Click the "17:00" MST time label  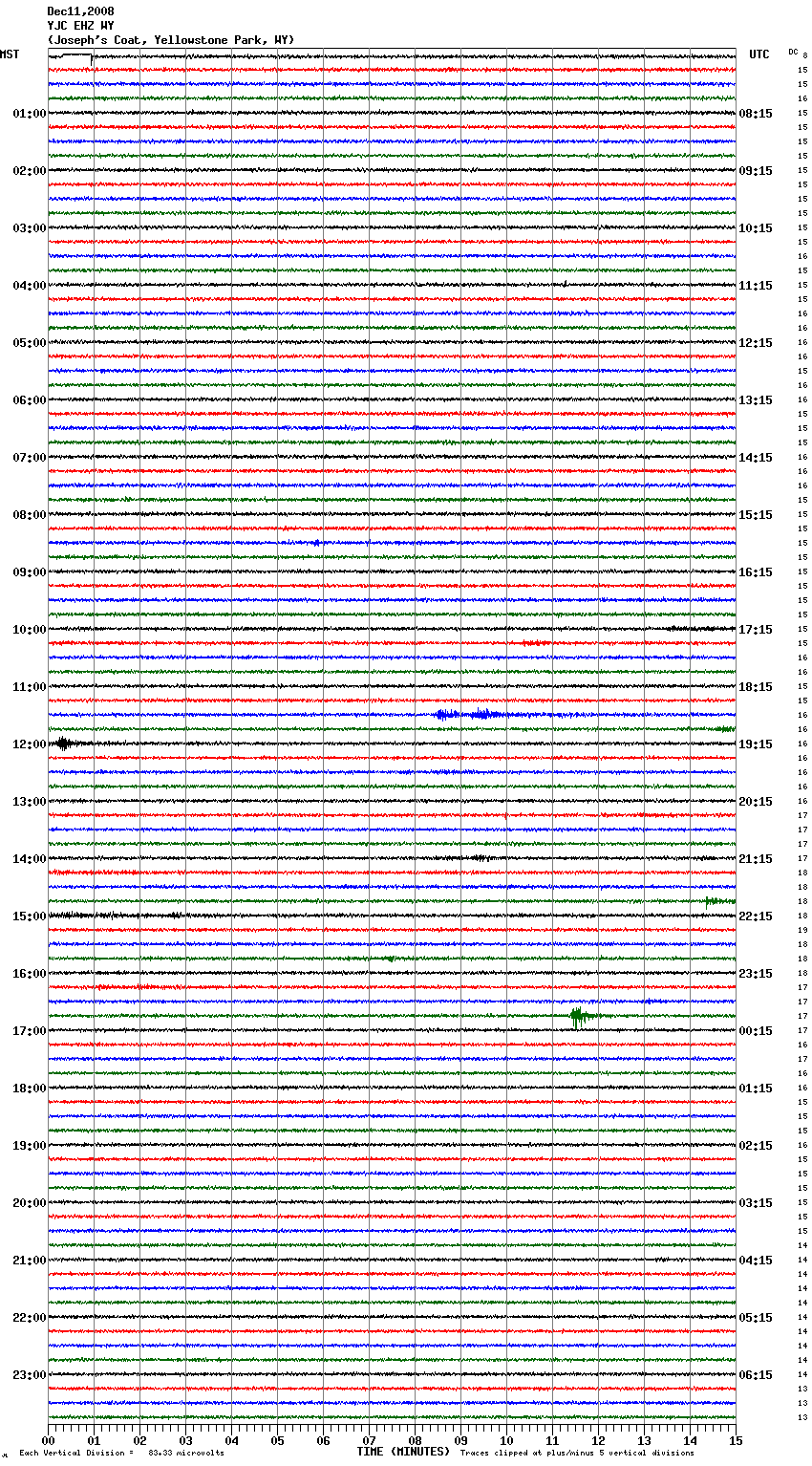point(30,1031)
